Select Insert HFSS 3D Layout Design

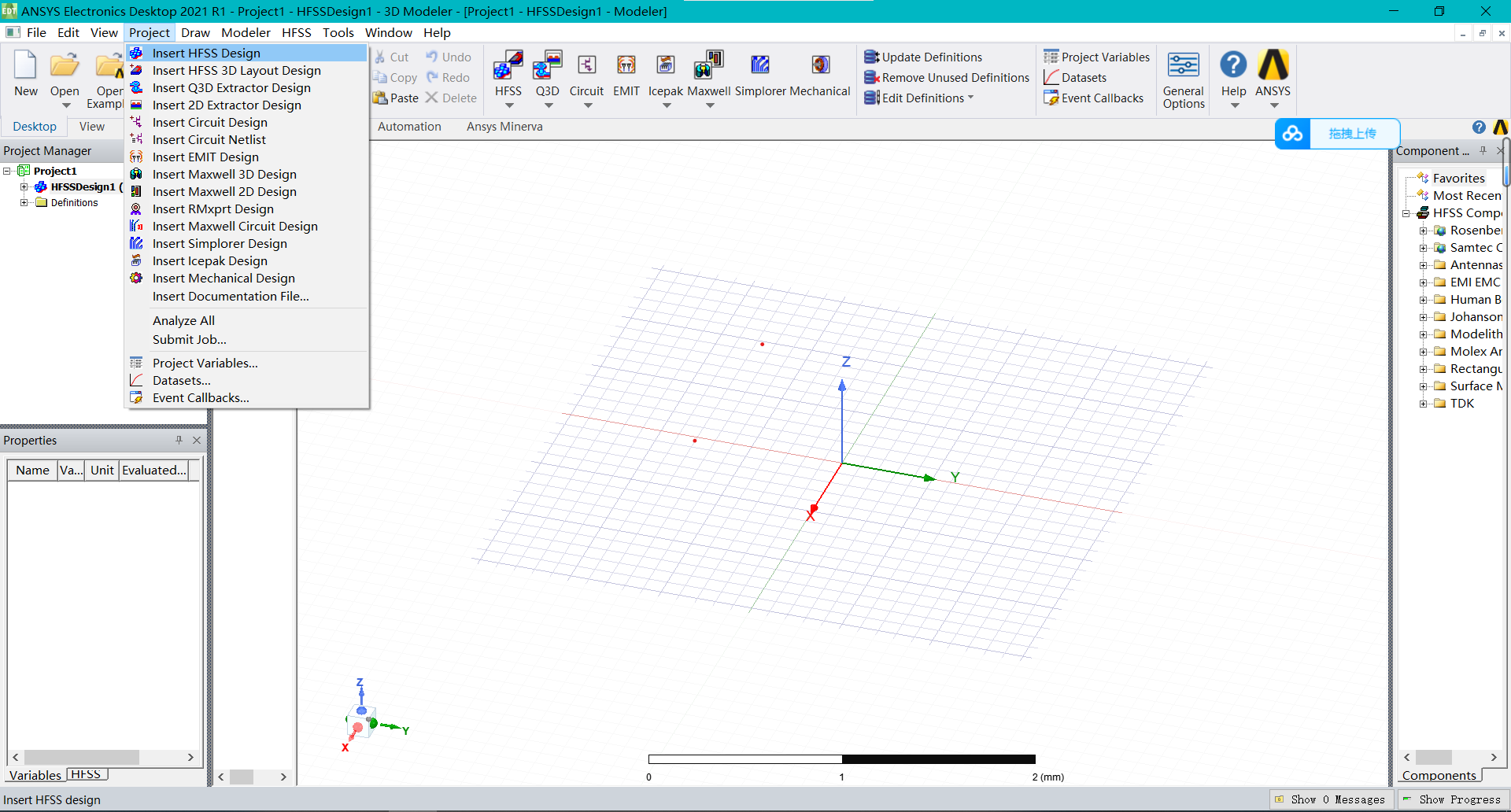[247, 70]
